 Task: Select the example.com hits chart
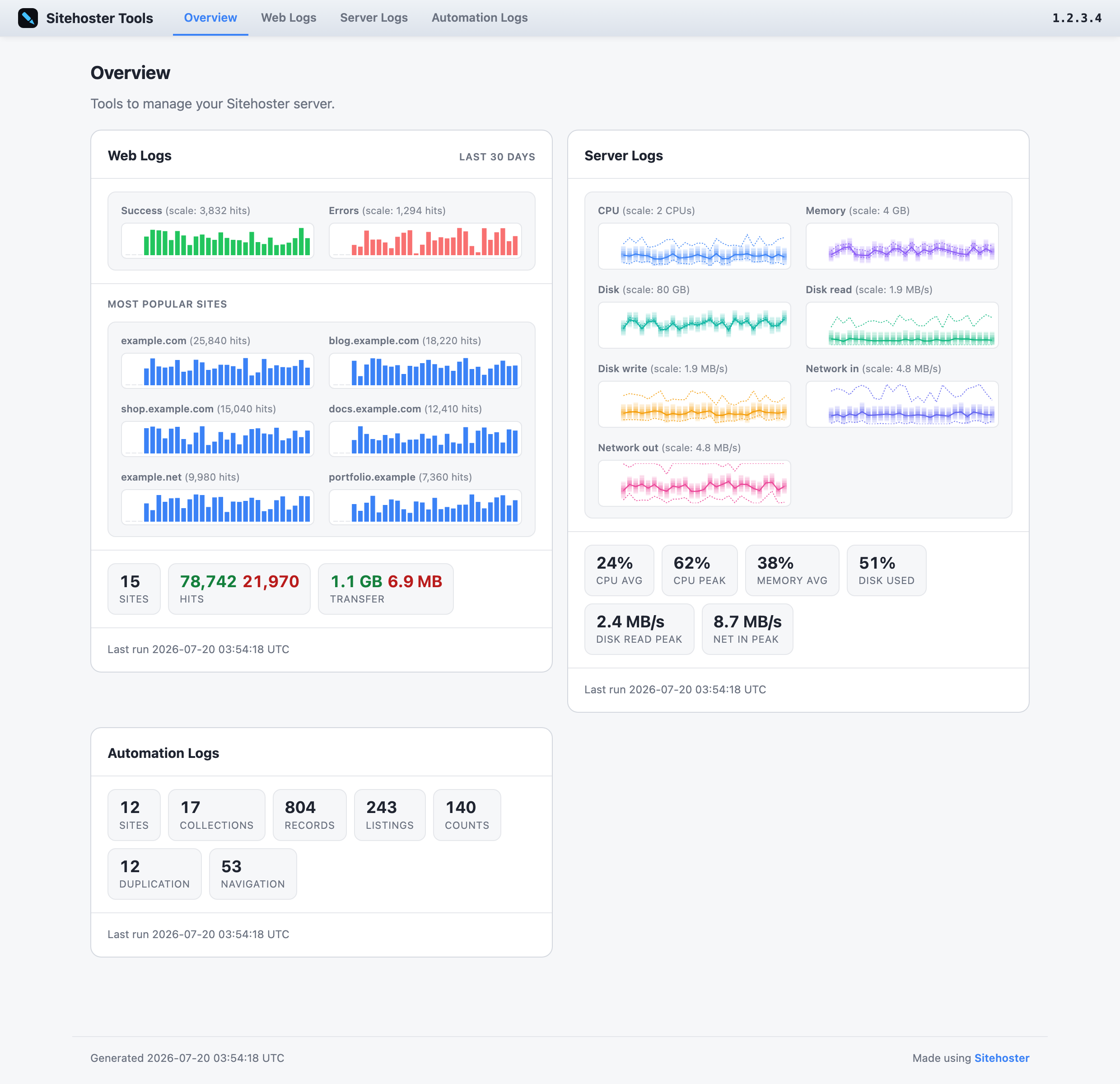coord(218,370)
